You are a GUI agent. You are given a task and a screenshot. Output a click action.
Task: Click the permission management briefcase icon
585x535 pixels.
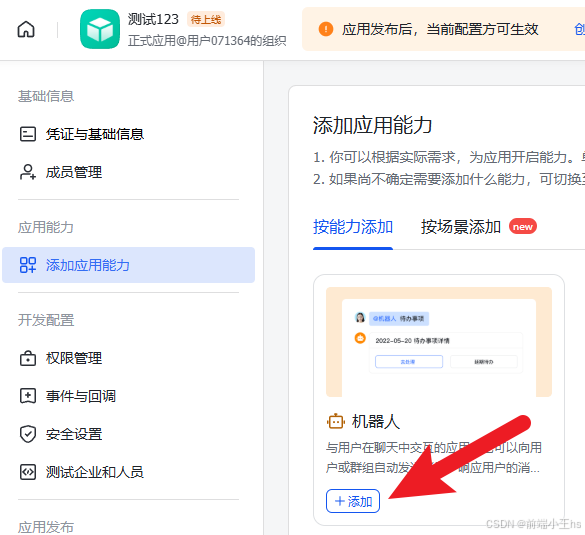28,358
